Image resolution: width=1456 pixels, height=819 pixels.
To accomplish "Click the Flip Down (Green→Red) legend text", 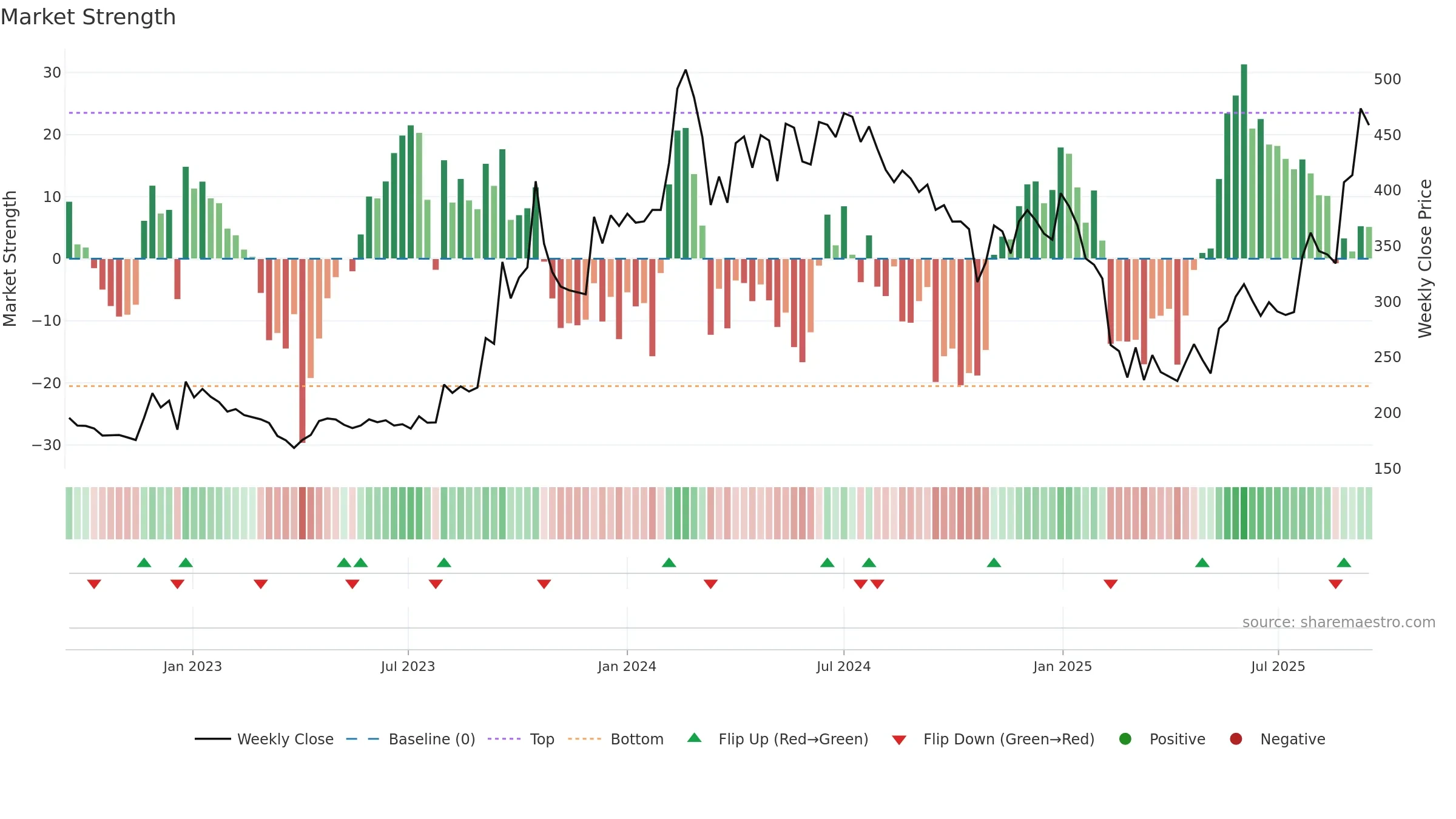I will click(x=1009, y=739).
